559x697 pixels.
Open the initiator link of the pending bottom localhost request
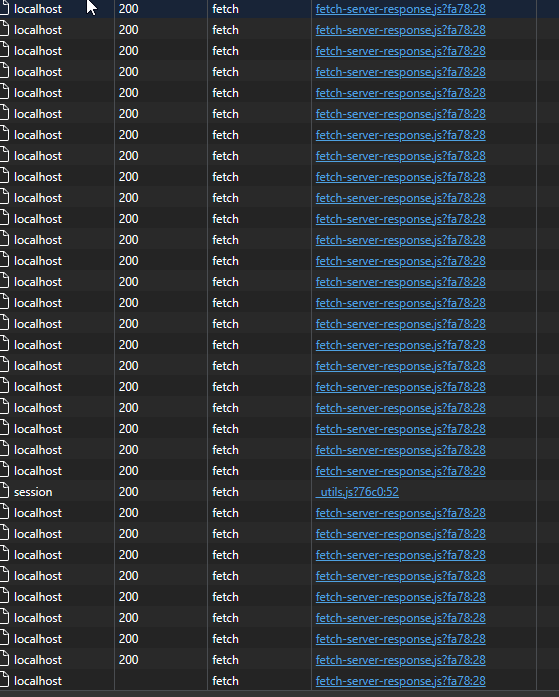coord(400,681)
